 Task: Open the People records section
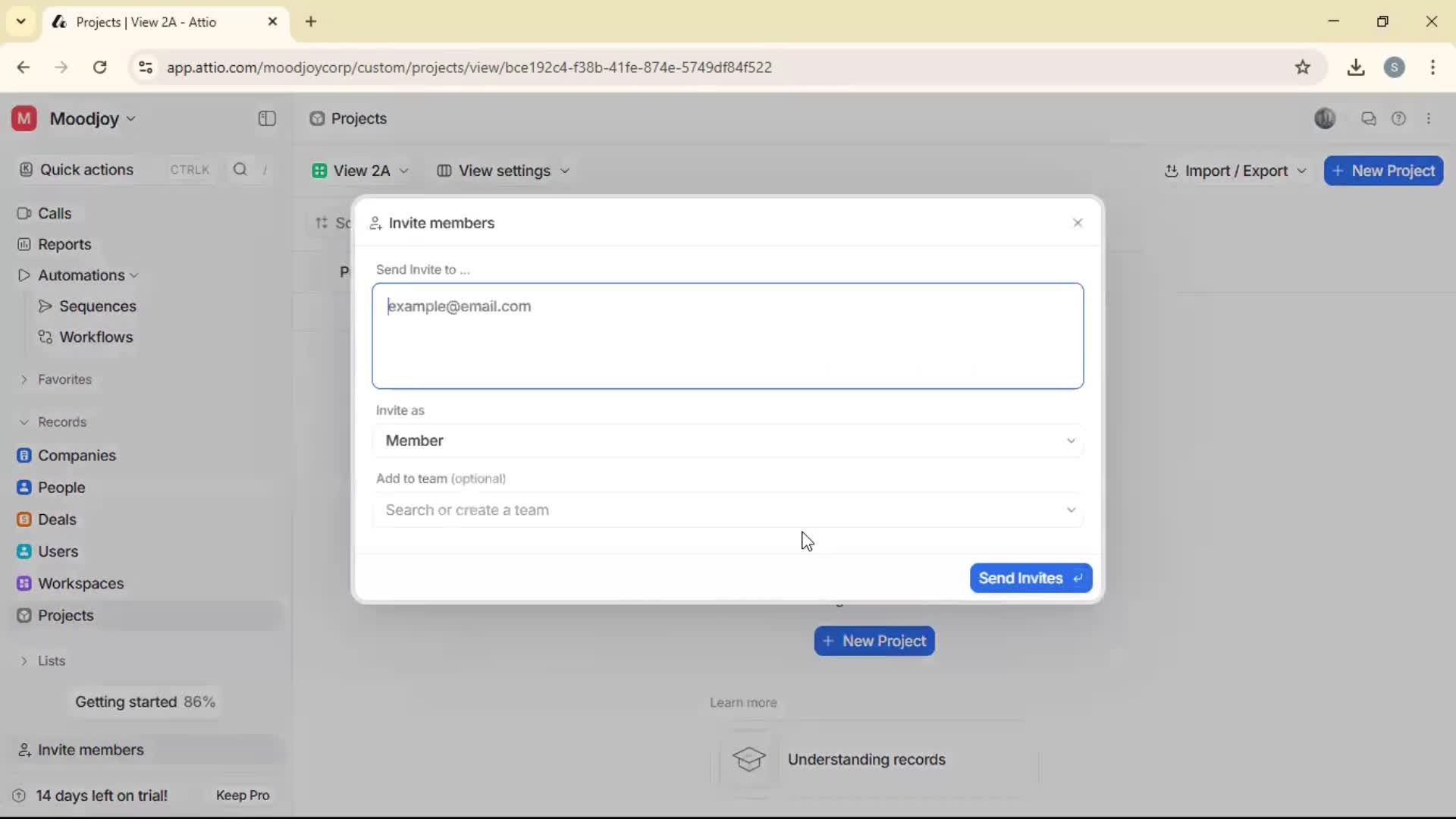pyautogui.click(x=61, y=488)
